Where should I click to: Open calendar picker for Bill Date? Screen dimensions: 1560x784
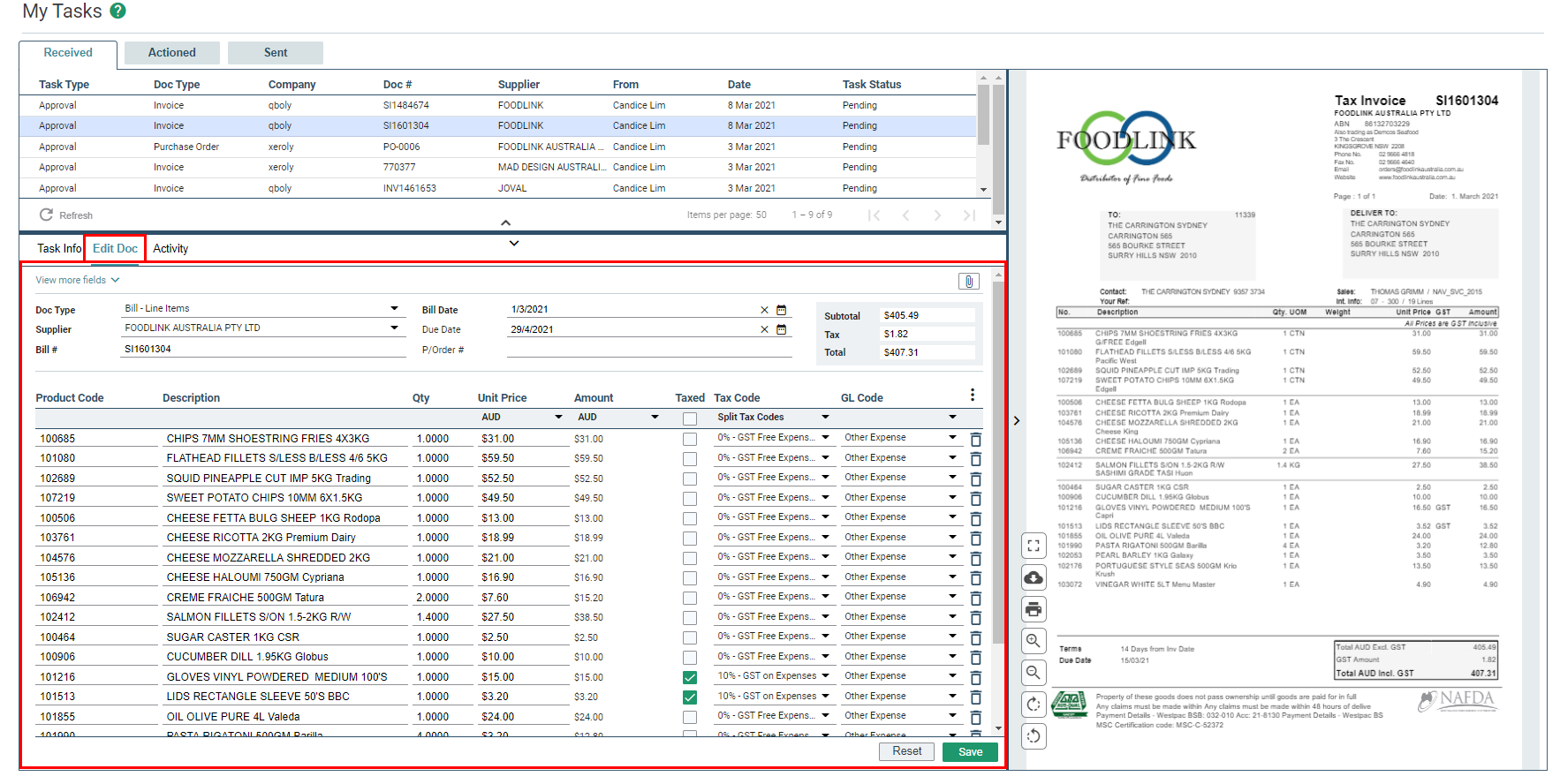781,310
